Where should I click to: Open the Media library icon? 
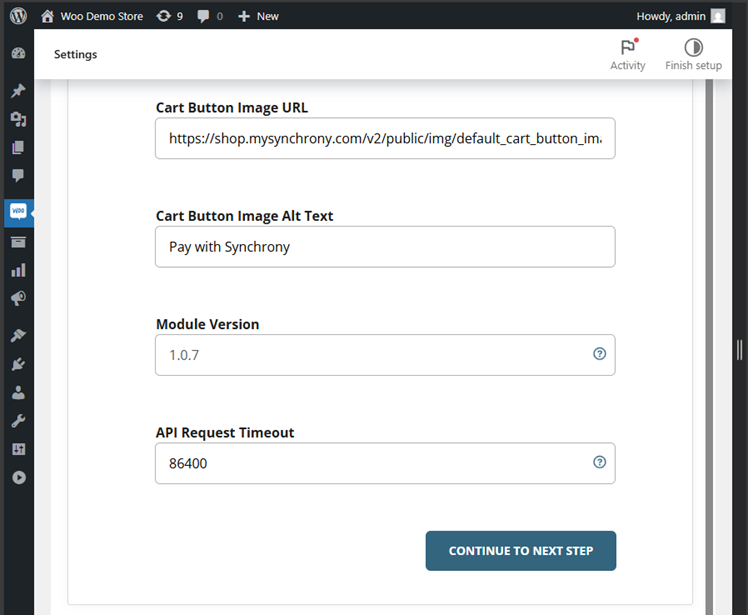tap(18, 119)
